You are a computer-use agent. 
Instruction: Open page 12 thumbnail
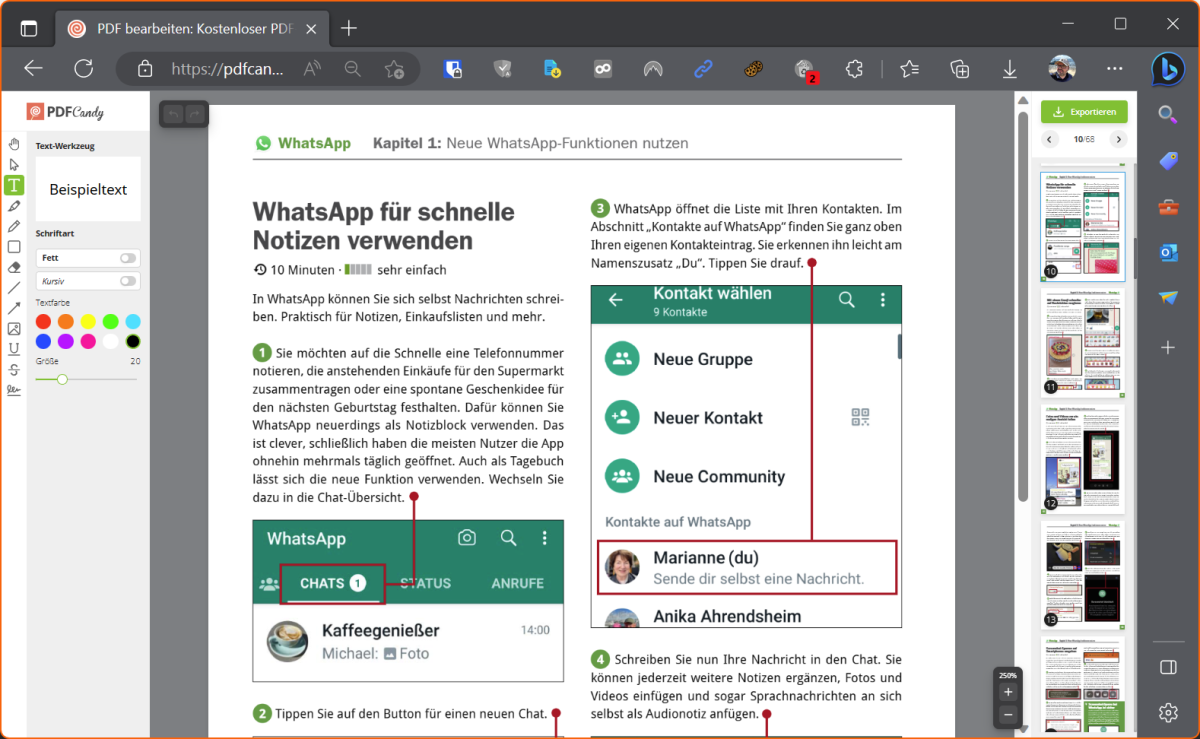point(1083,458)
